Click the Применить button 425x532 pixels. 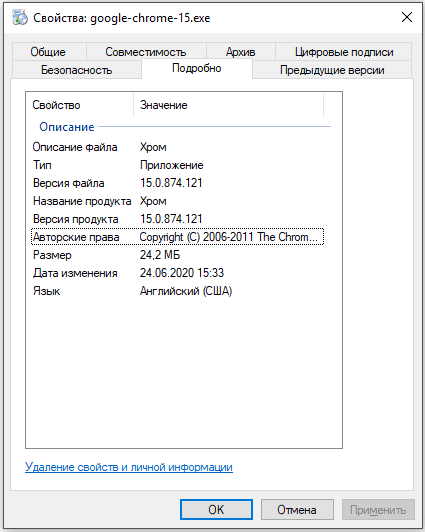click(x=378, y=509)
